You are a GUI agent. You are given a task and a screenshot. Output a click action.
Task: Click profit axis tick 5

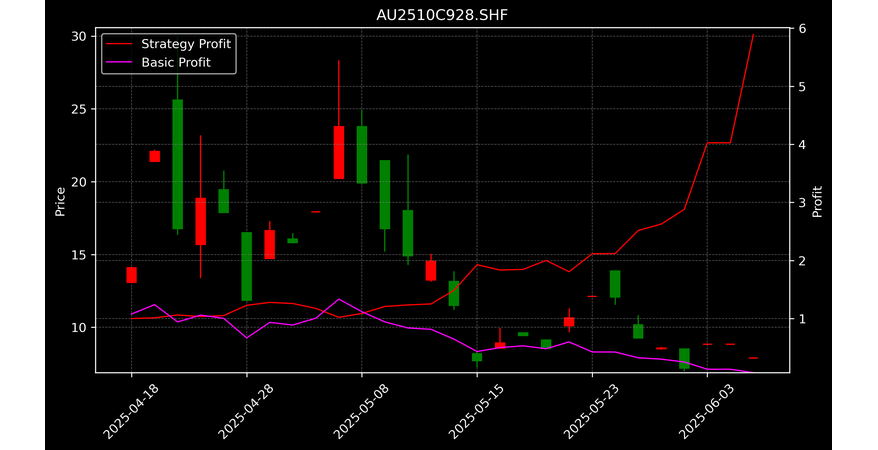802,87
